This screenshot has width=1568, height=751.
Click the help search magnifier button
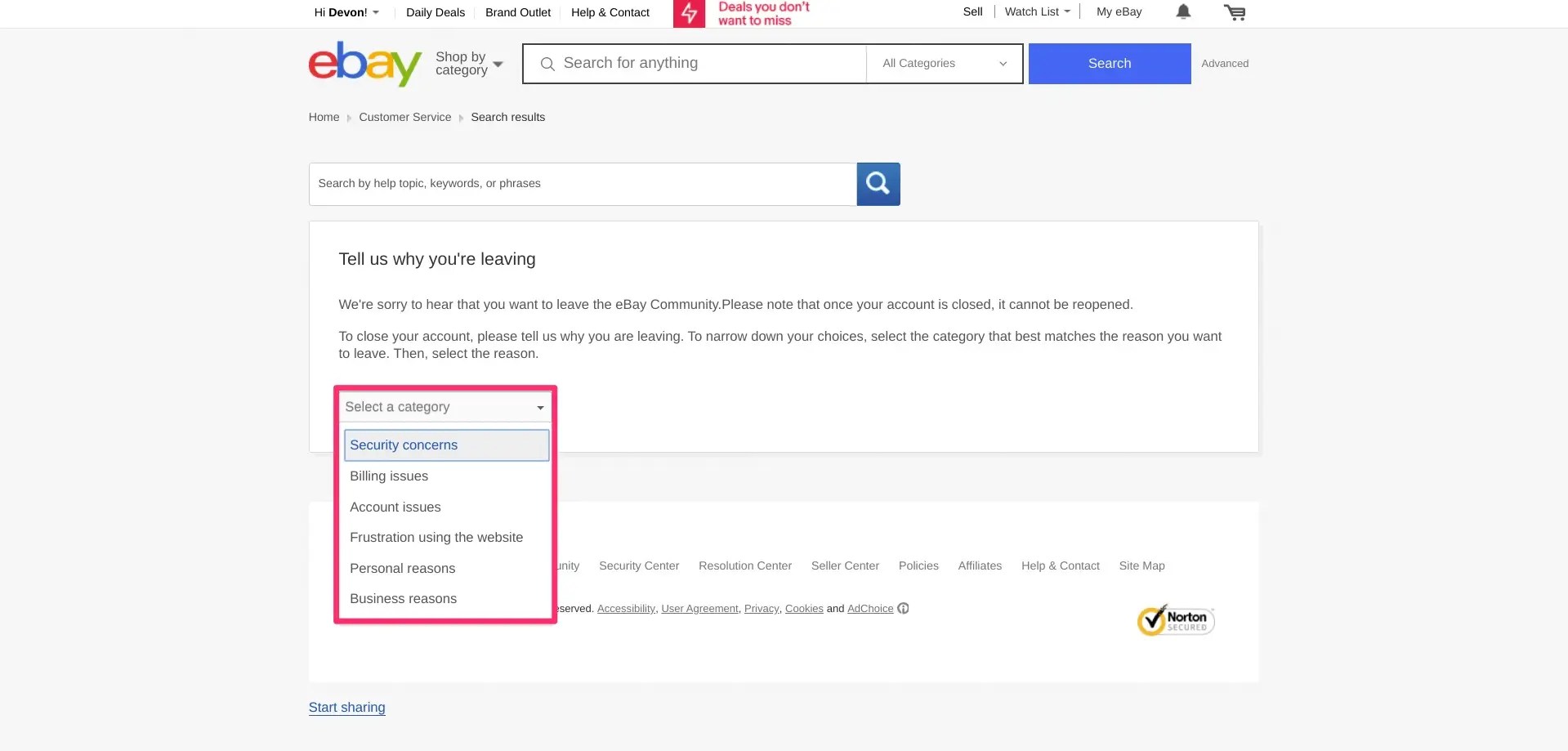click(x=878, y=184)
